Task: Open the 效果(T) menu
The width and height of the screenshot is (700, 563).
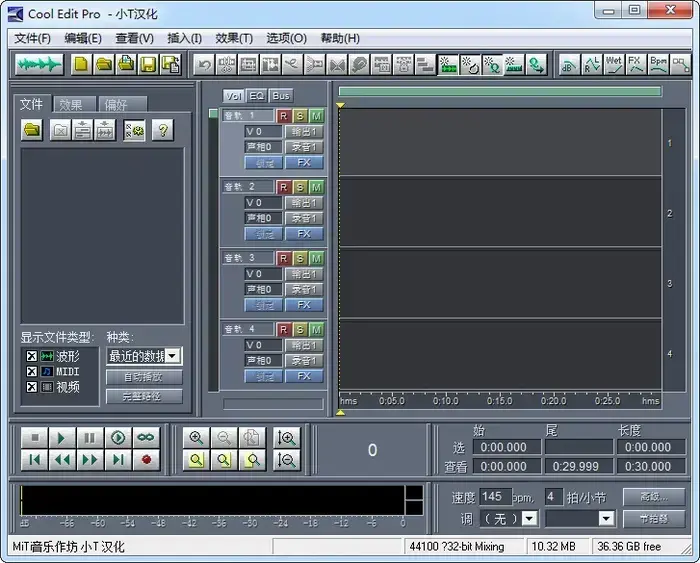Action: [x=234, y=38]
